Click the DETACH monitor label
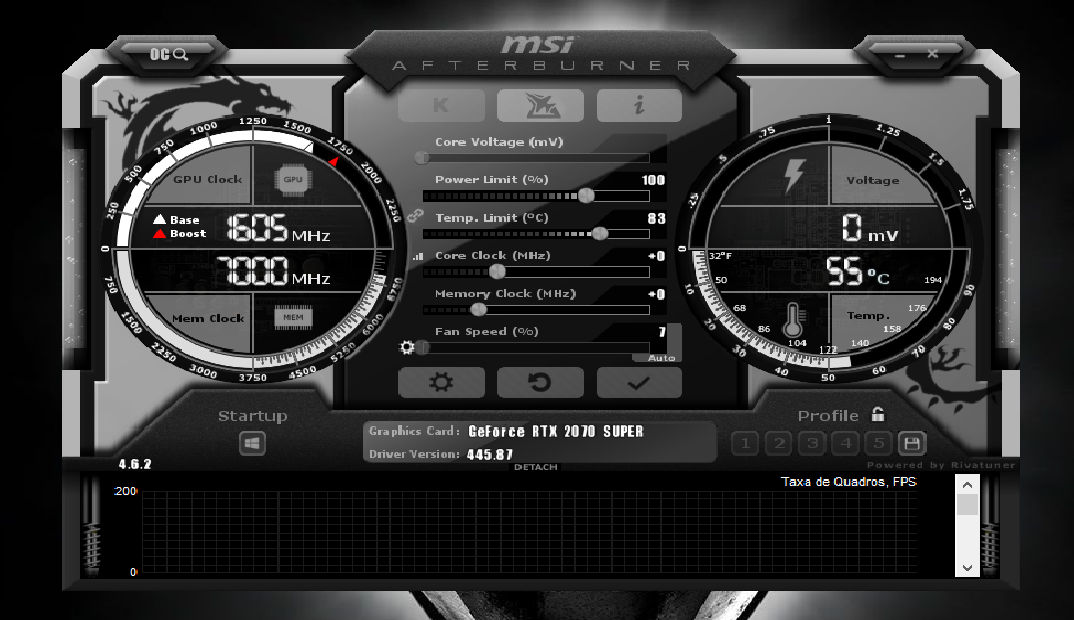 536,467
